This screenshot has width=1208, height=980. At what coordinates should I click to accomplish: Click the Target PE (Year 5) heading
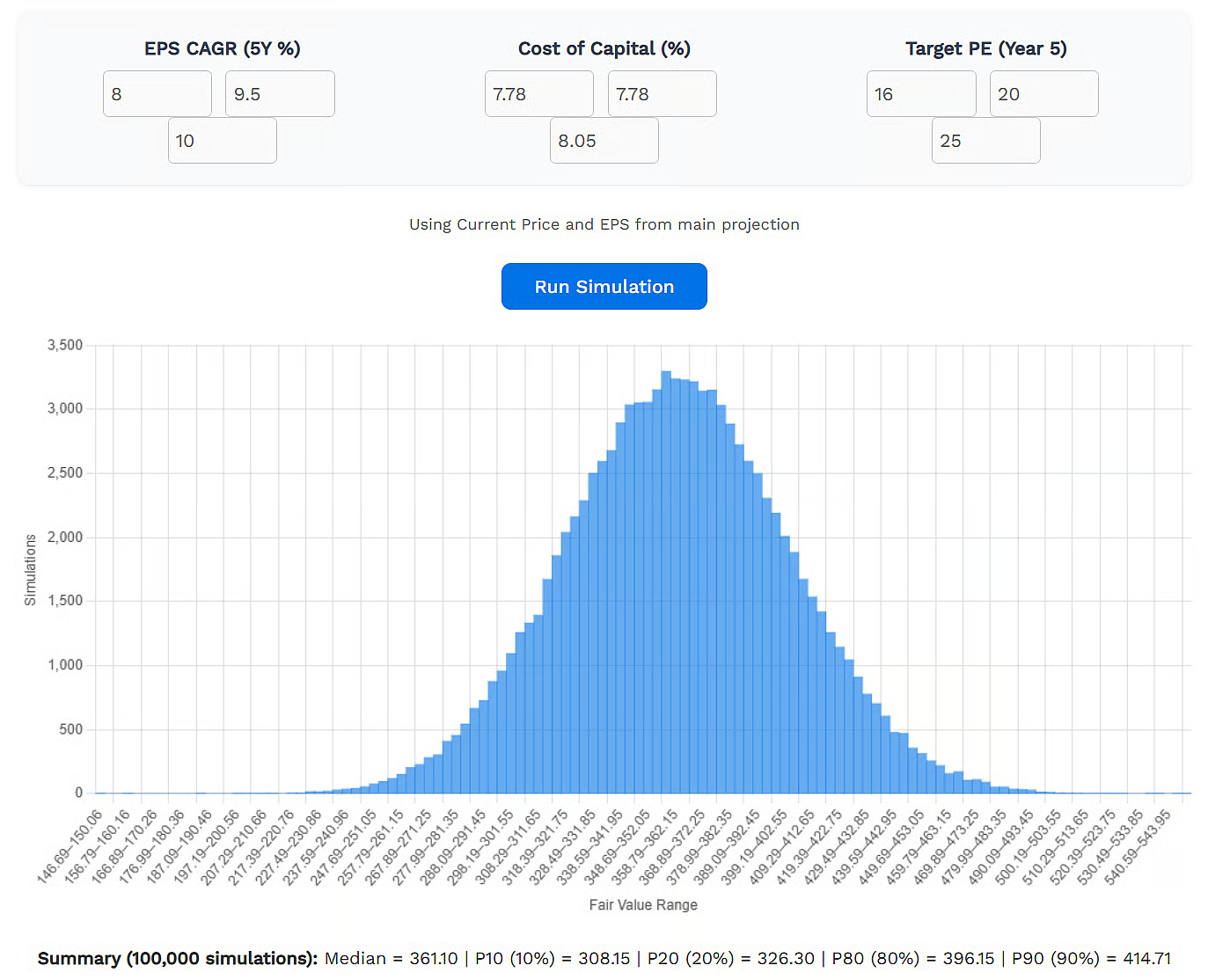985,48
